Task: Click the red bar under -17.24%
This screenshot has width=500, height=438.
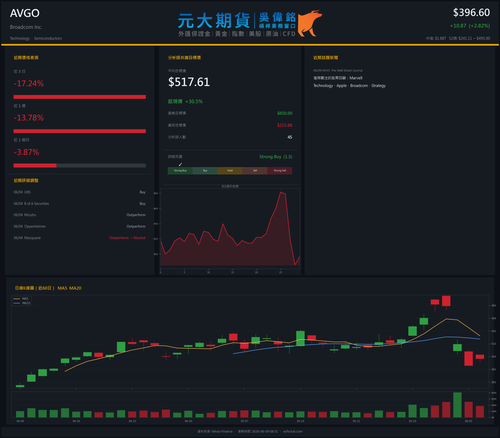Action: [x=80, y=97]
